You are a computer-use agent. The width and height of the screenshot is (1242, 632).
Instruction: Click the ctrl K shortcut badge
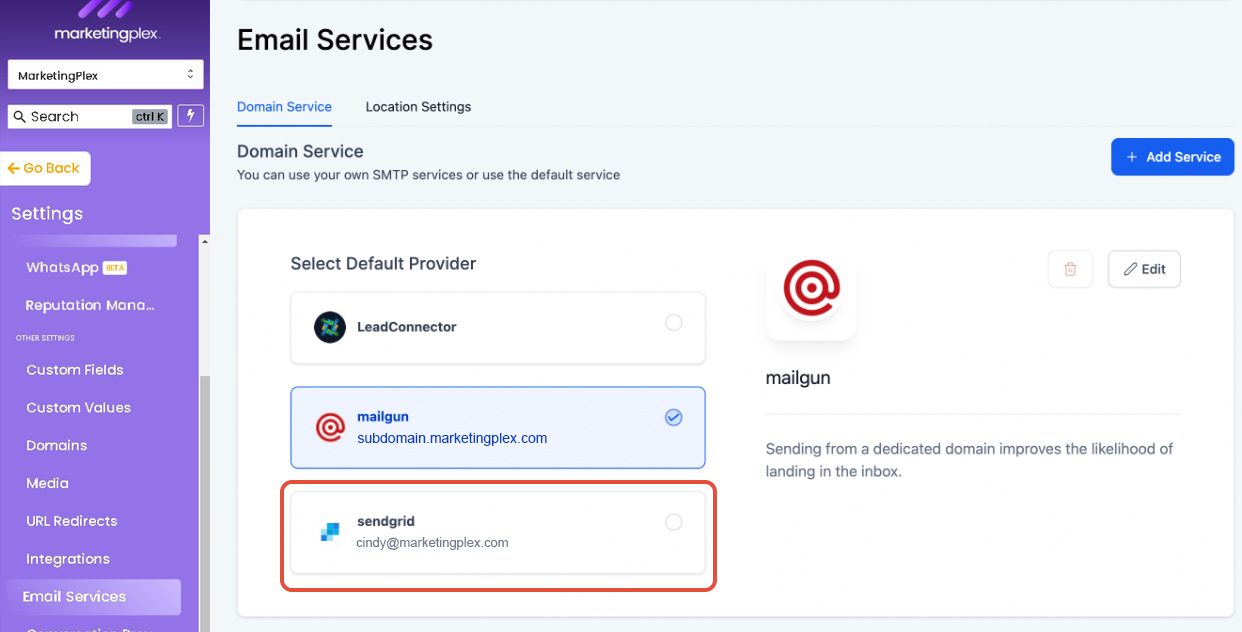[x=149, y=117]
